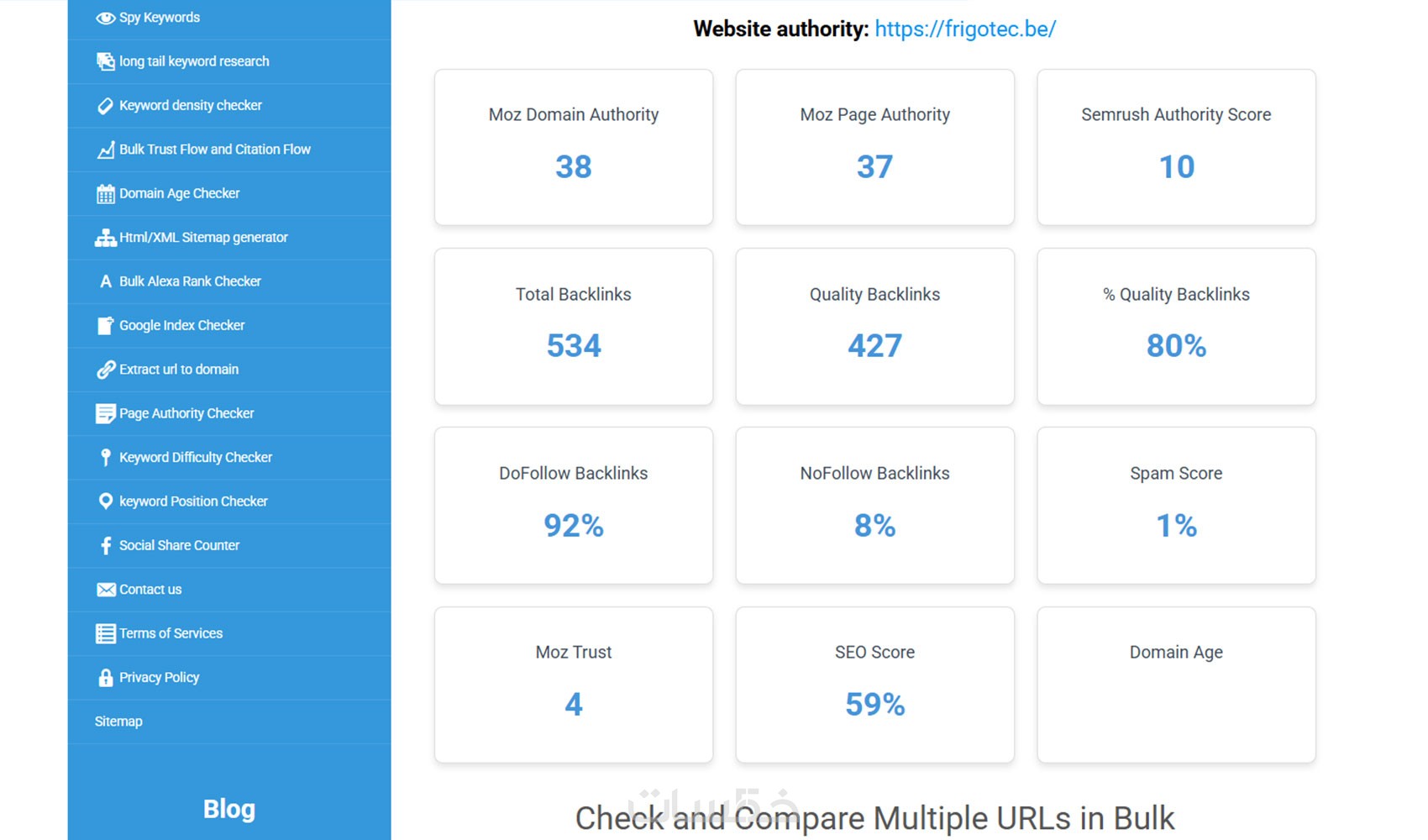
Task: Visit the frigotec.be website link
Action: (x=965, y=29)
